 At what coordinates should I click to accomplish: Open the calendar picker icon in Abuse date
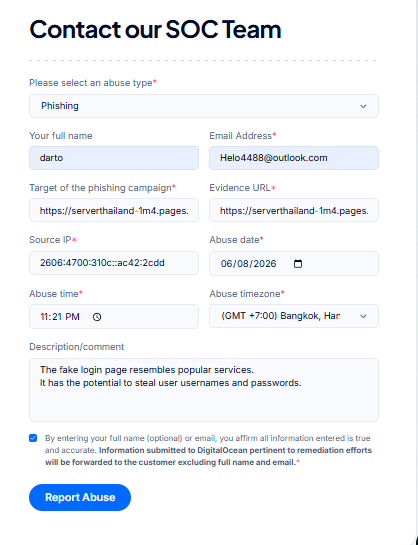298,264
